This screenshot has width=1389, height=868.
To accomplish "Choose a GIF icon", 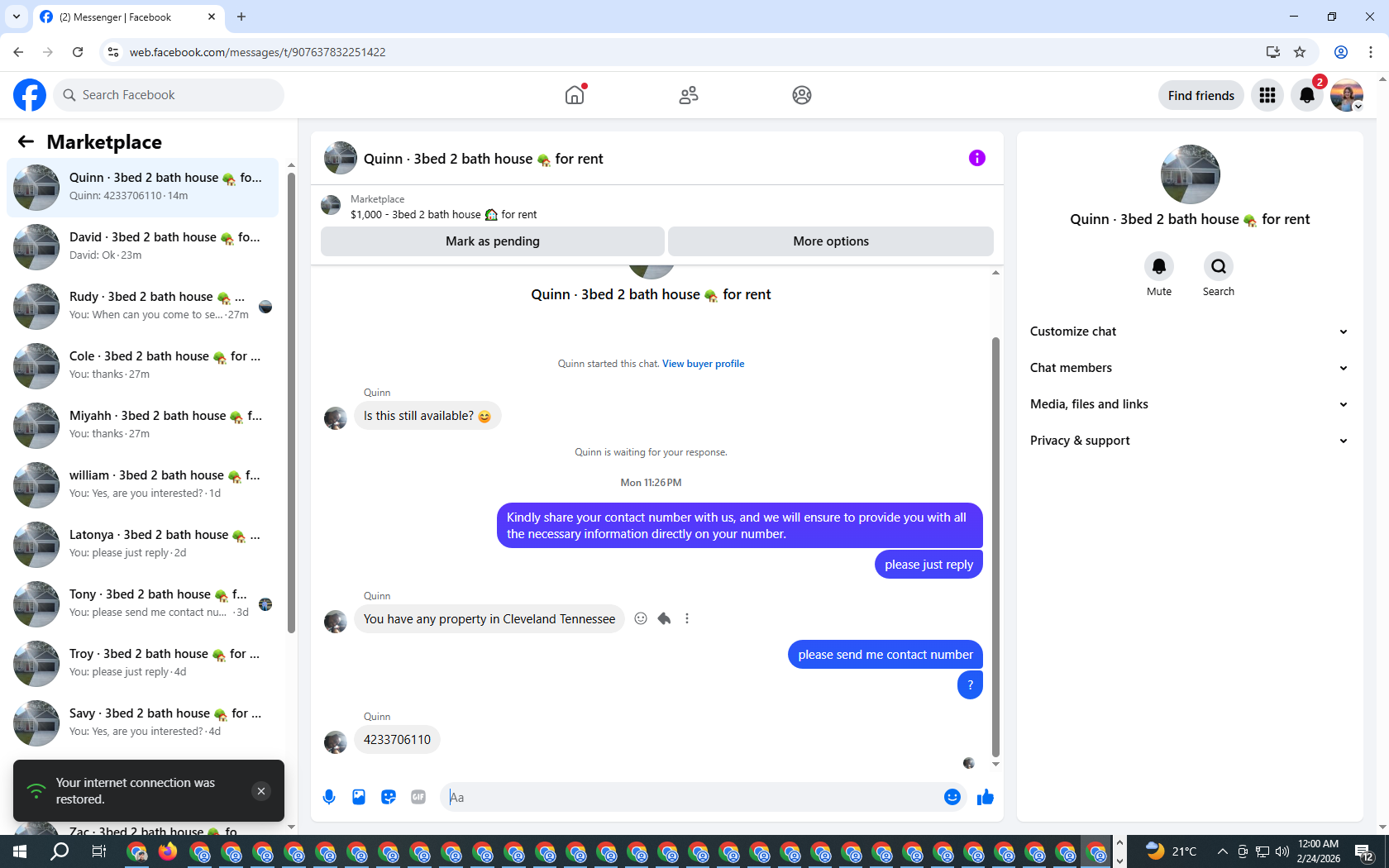I will [418, 797].
